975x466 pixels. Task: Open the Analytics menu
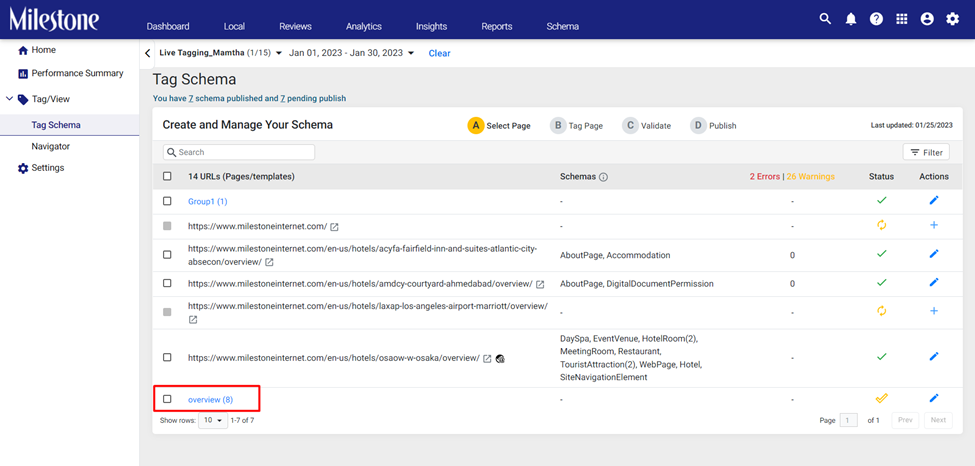[x=364, y=26]
